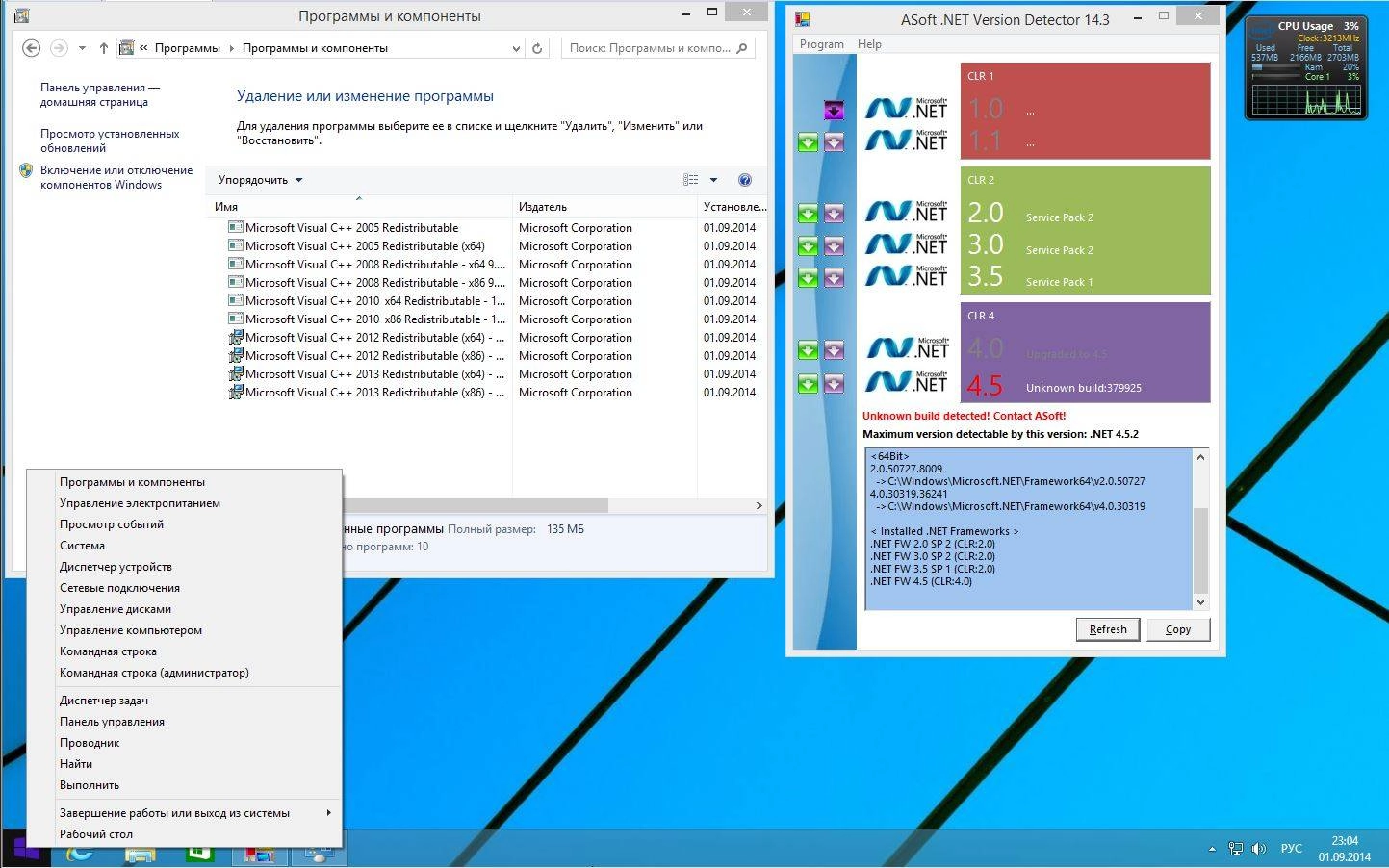Click purple arrow icon for .NET 2.0
The width and height of the screenshot is (1389, 868).
834,214
